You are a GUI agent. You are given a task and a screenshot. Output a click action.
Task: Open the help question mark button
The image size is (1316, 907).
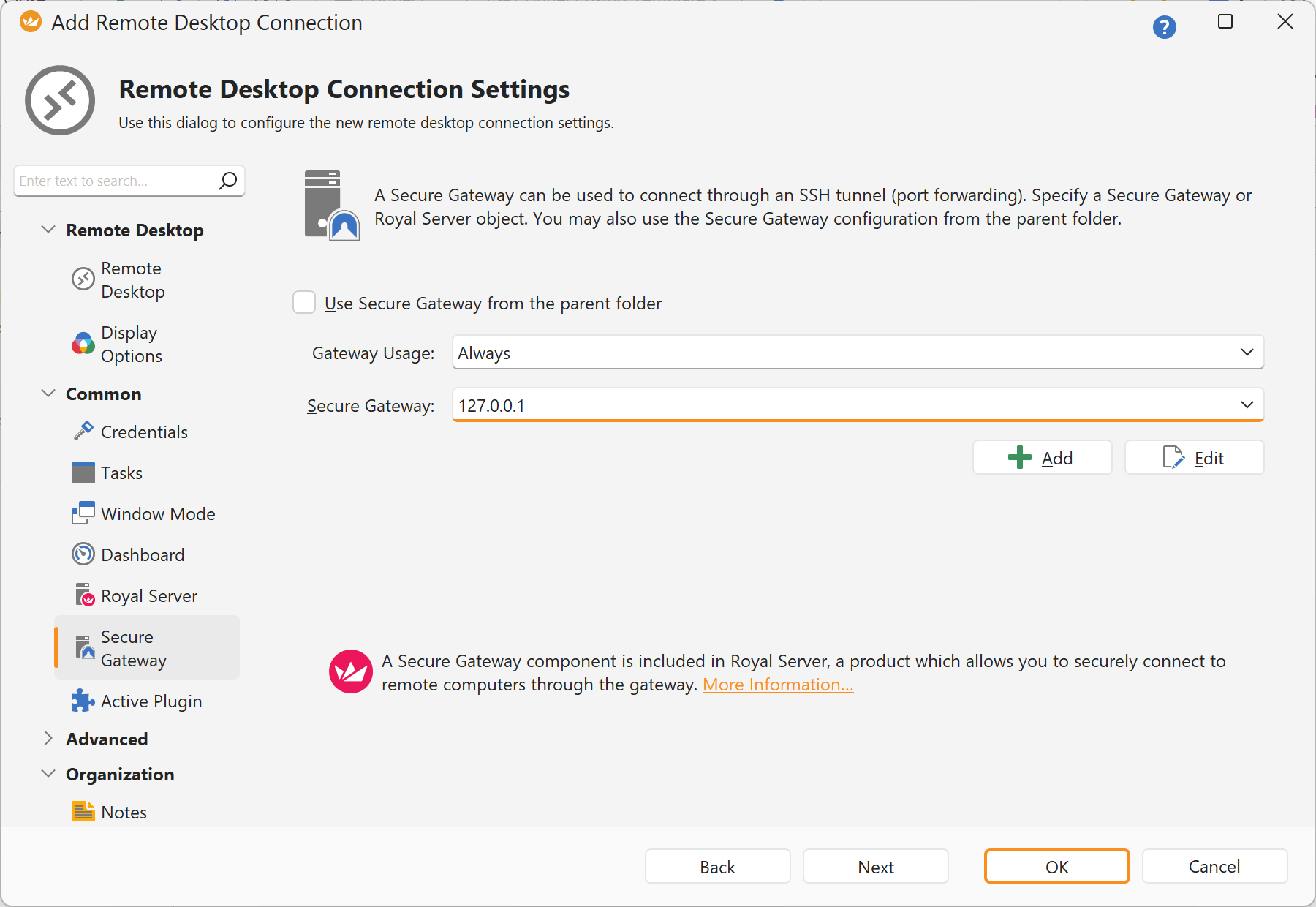point(1165,27)
